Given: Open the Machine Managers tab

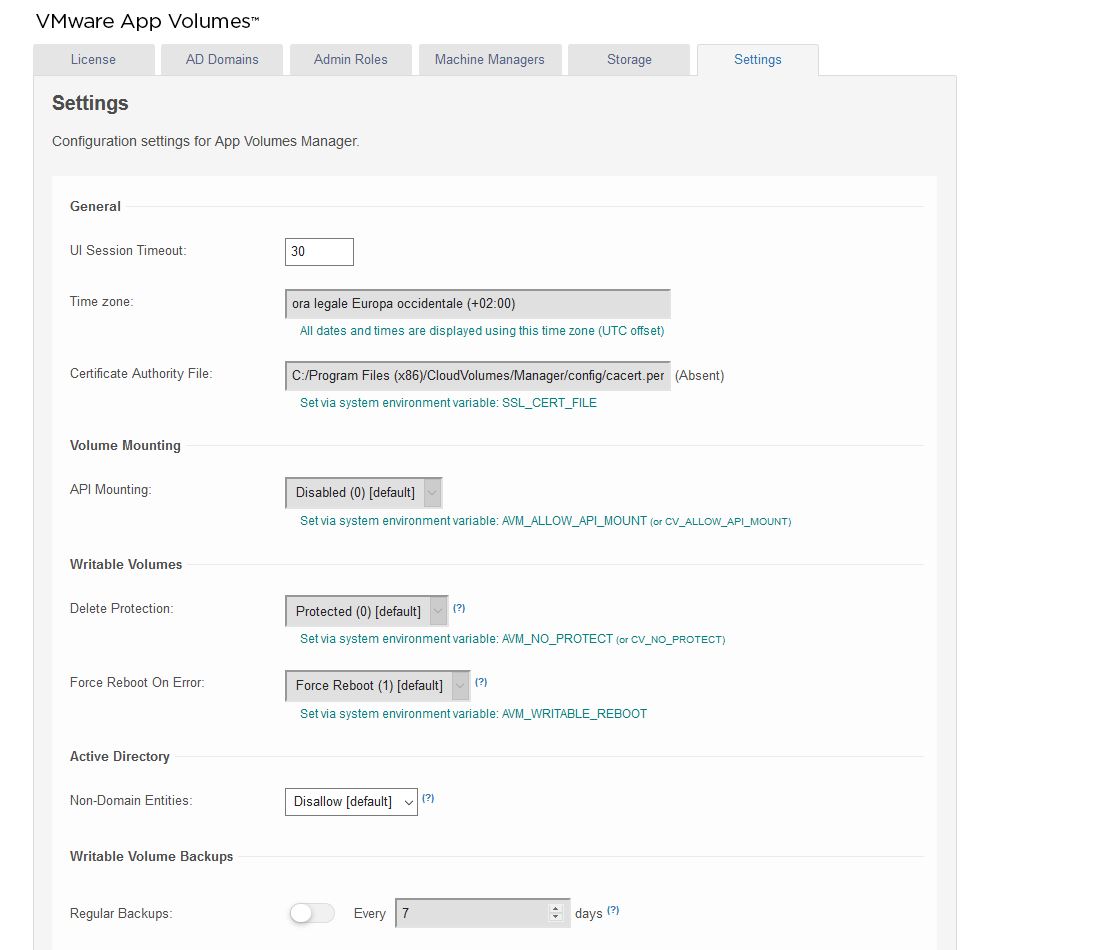Looking at the screenshot, I should (490, 59).
